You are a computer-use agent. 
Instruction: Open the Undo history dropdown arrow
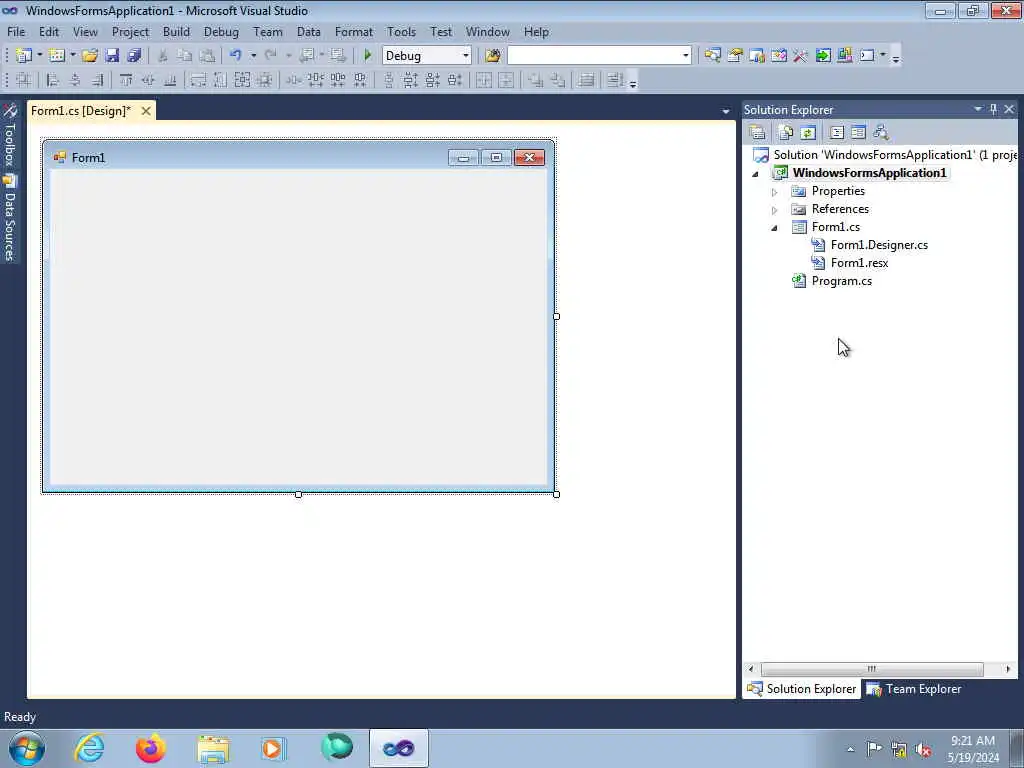coord(253,56)
